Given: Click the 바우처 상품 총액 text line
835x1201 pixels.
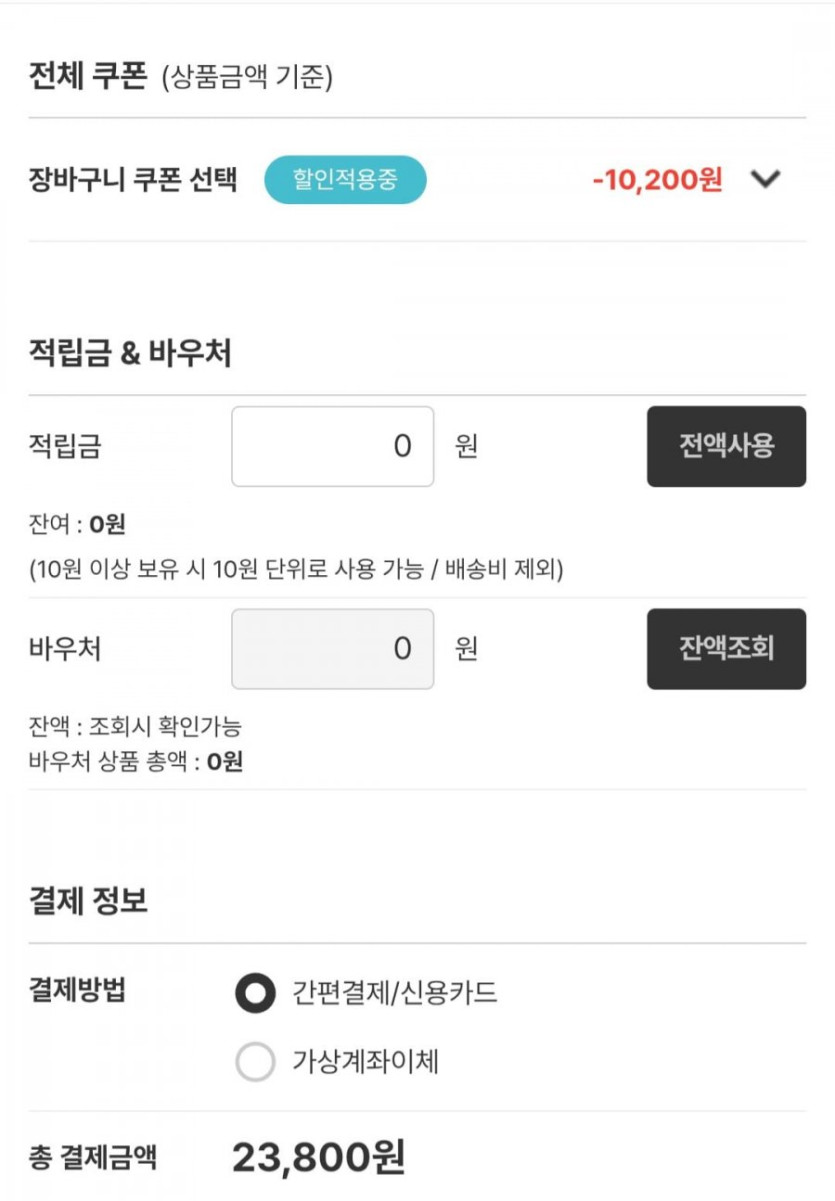Looking at the screenshot, I should tap(136, 763).
